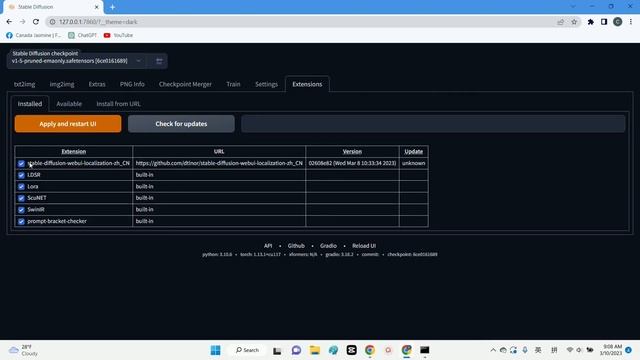Image resolution: width=640 pixels, height=360 pixels.
Task: Open the CapCut icon on taskbar
Action: click(x=351, y=350)
